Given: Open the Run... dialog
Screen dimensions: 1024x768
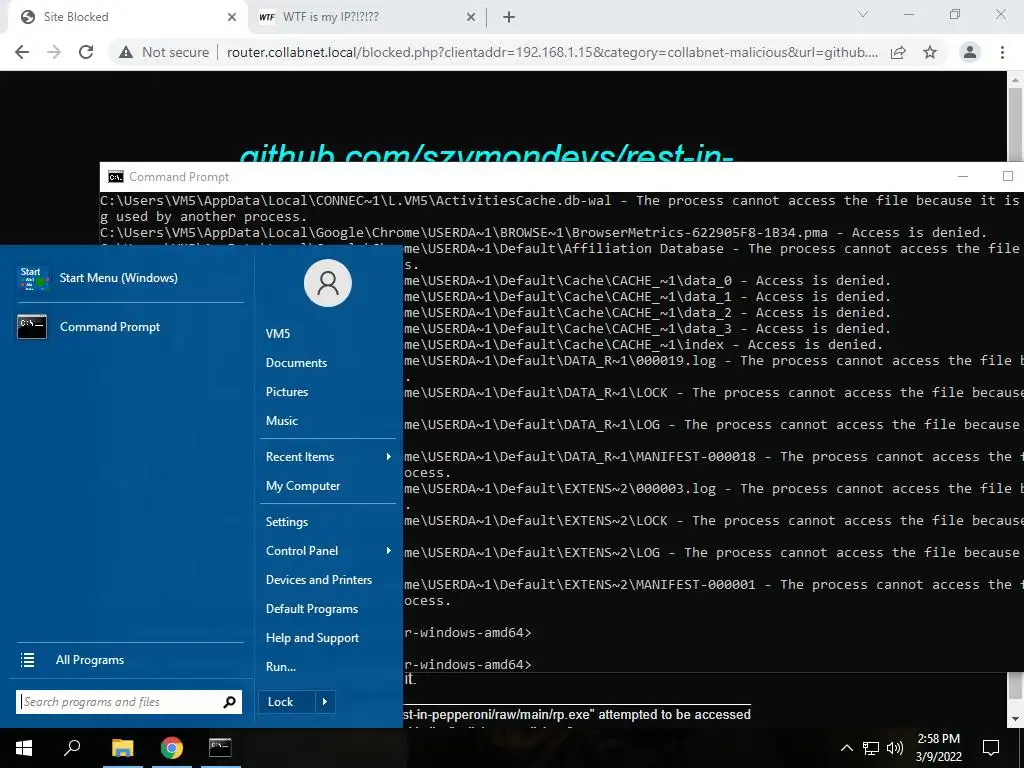Looking at the screenshot, I should coord(281,667).
